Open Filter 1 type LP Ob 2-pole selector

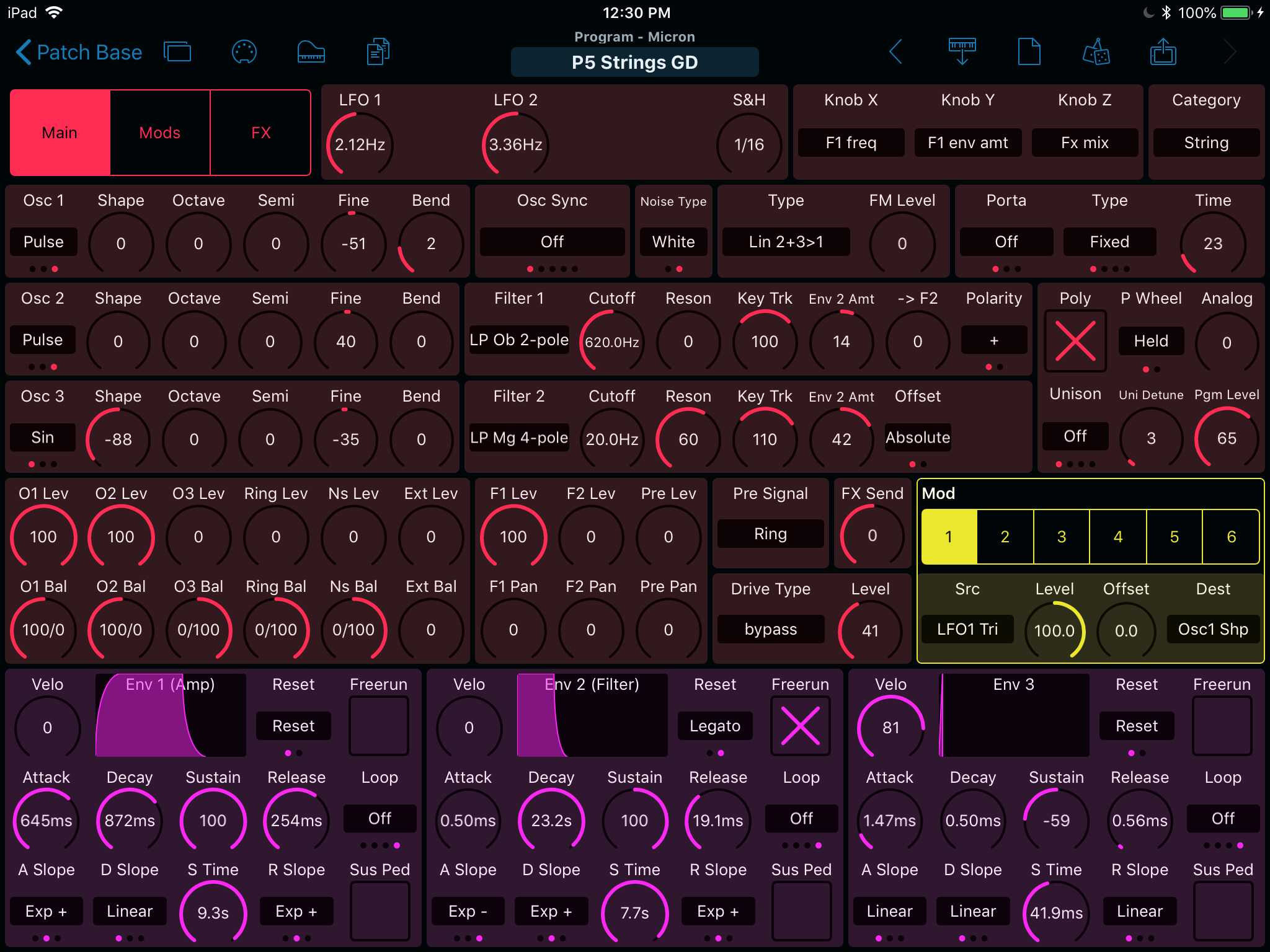tap(518, 340)
